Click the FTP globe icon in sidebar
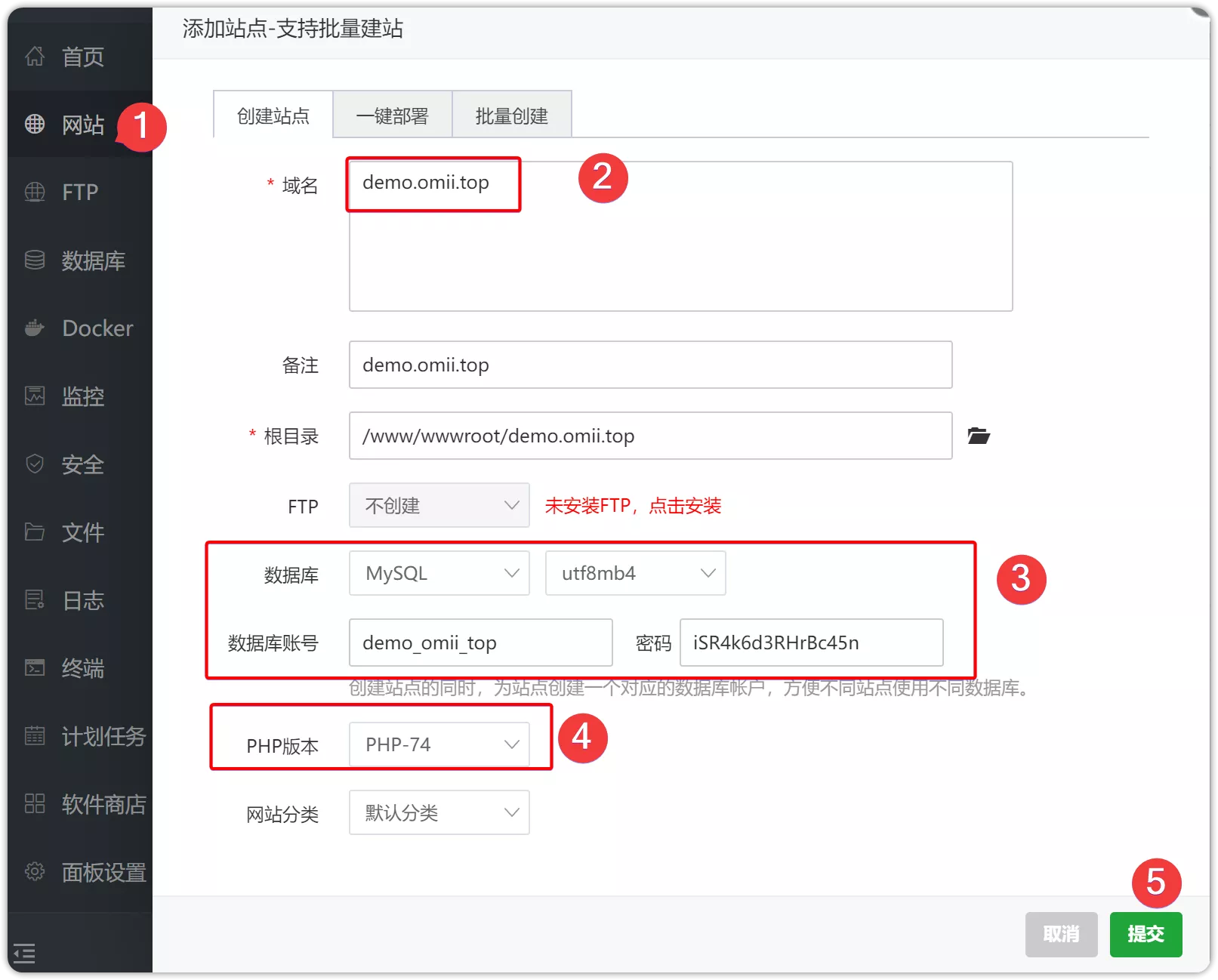The width and height of the screenshot is (1218, 980). click(x=35, y=192)
